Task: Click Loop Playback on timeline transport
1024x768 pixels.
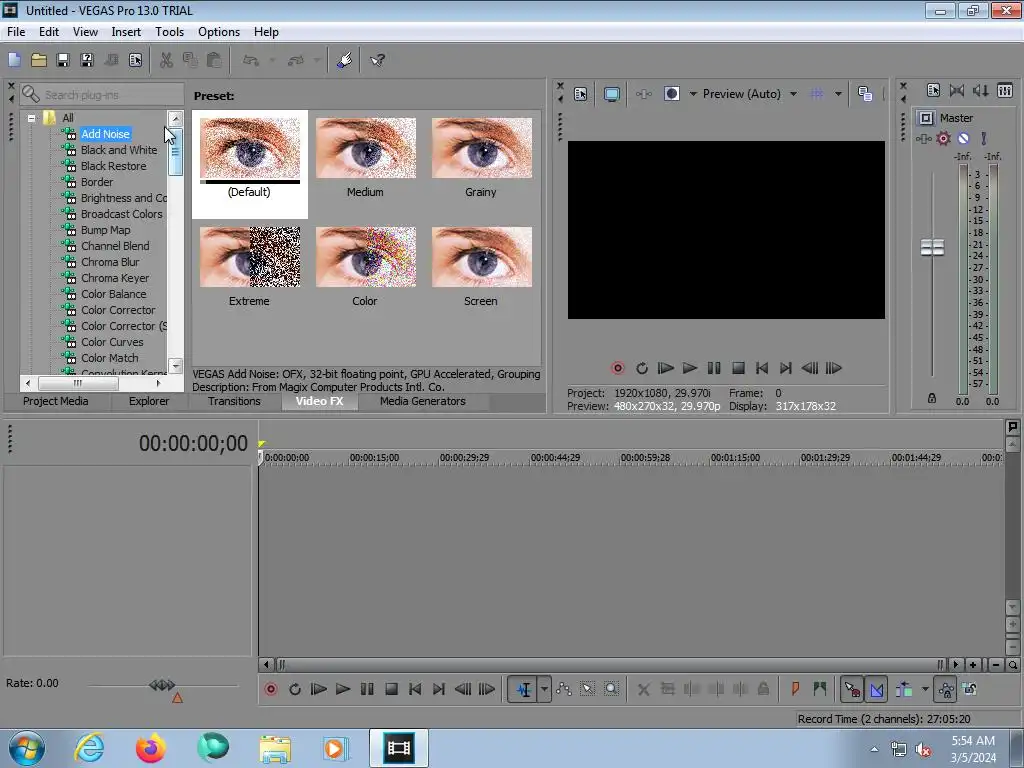Action: point(295,689)
